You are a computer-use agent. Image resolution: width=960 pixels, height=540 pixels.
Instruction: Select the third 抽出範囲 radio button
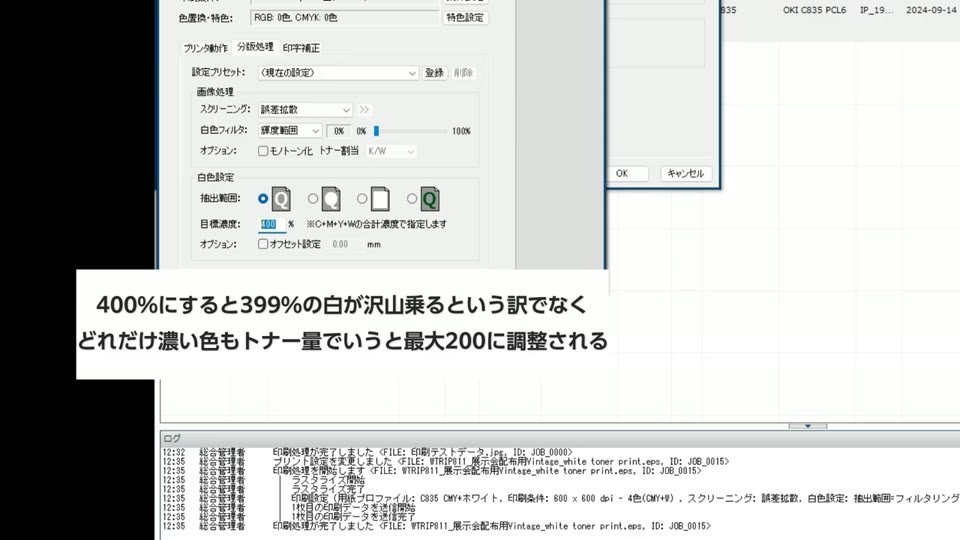pos(362,198)
